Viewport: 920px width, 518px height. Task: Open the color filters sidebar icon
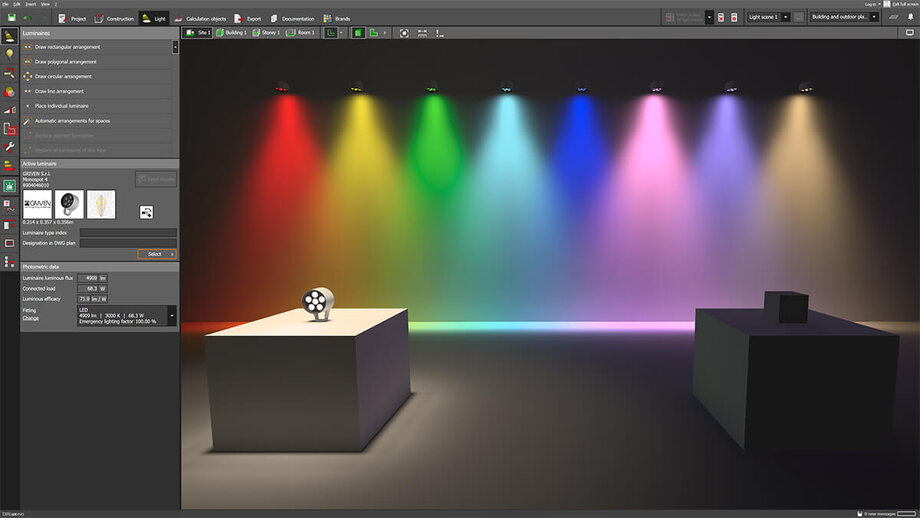click(10, 91)
